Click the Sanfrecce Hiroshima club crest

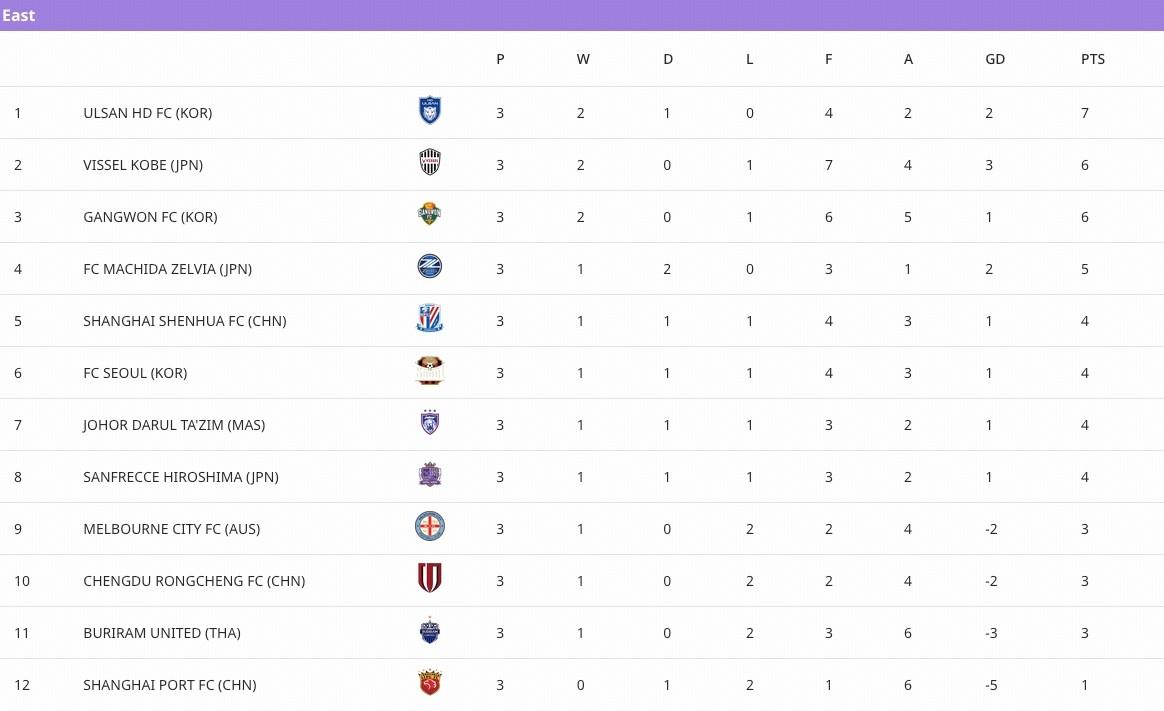point(430,475)
